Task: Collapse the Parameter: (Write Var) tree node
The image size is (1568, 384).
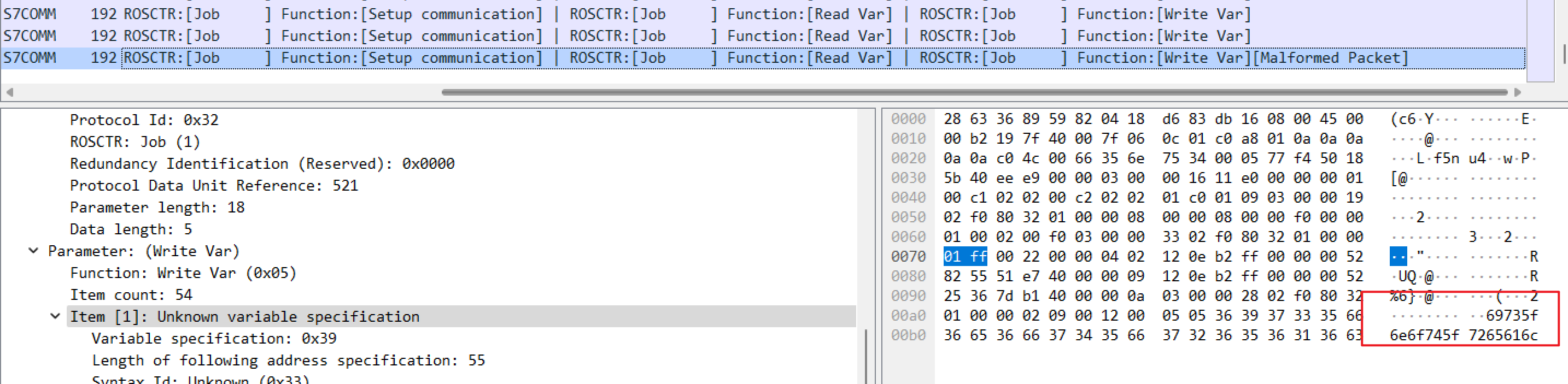Action: (x=34, y=251)
